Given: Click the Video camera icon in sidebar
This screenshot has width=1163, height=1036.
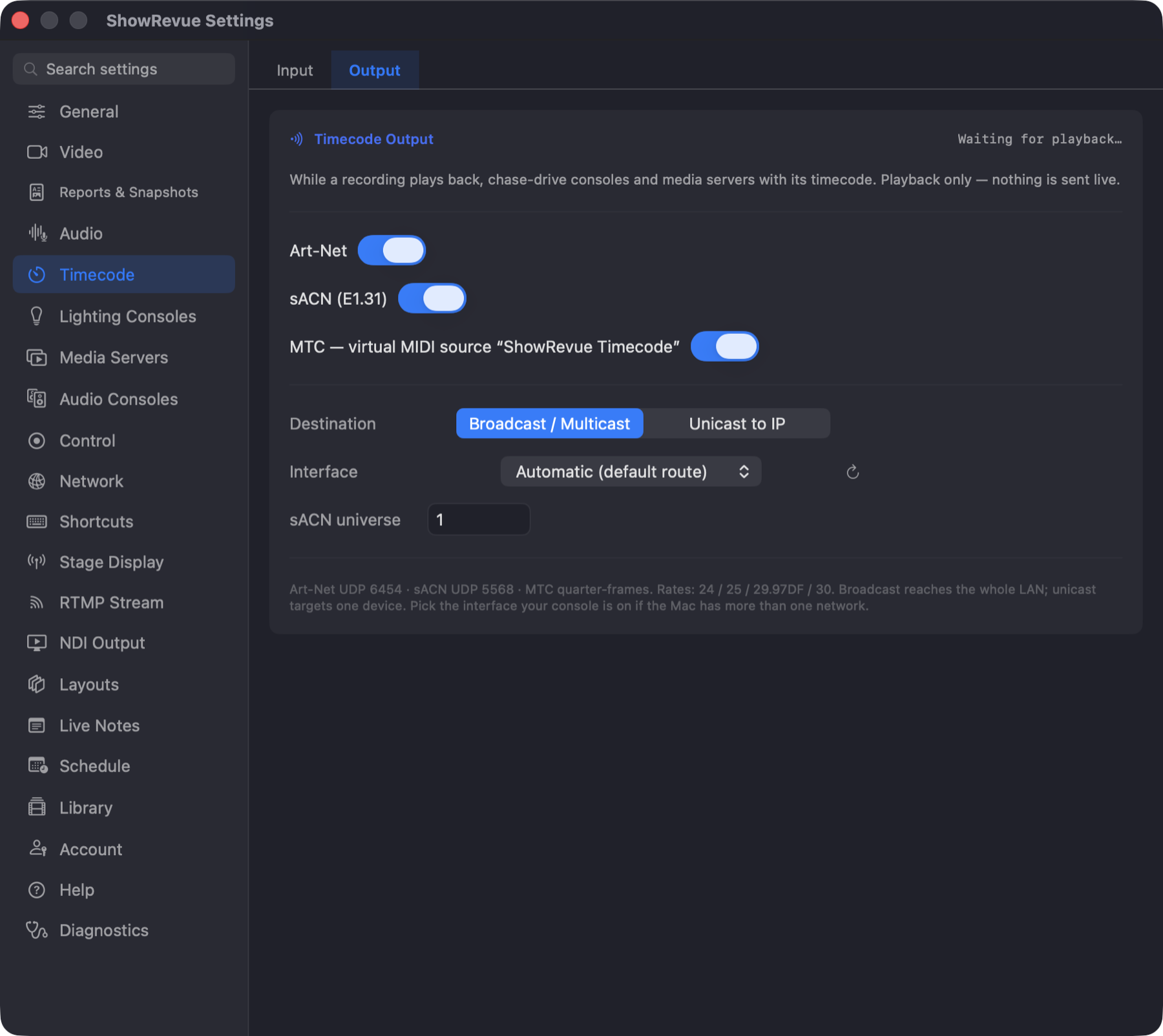Looking at the screenshot, I should (37, 152).
